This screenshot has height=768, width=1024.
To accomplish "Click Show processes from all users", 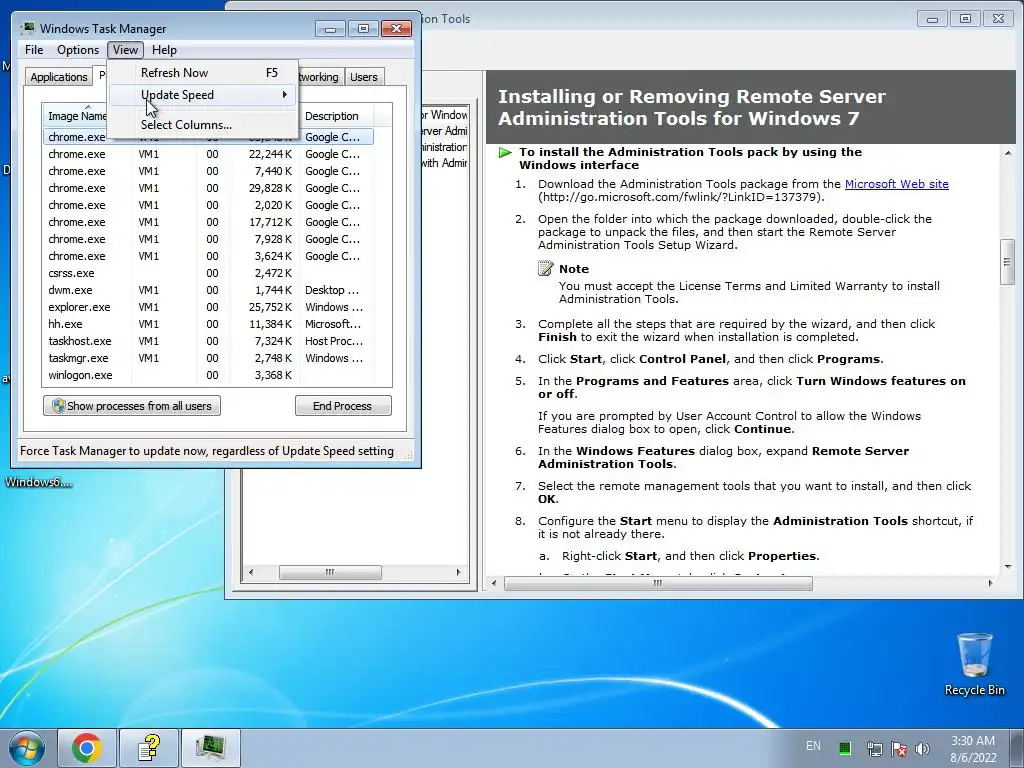I will click(x=132, y=406).
